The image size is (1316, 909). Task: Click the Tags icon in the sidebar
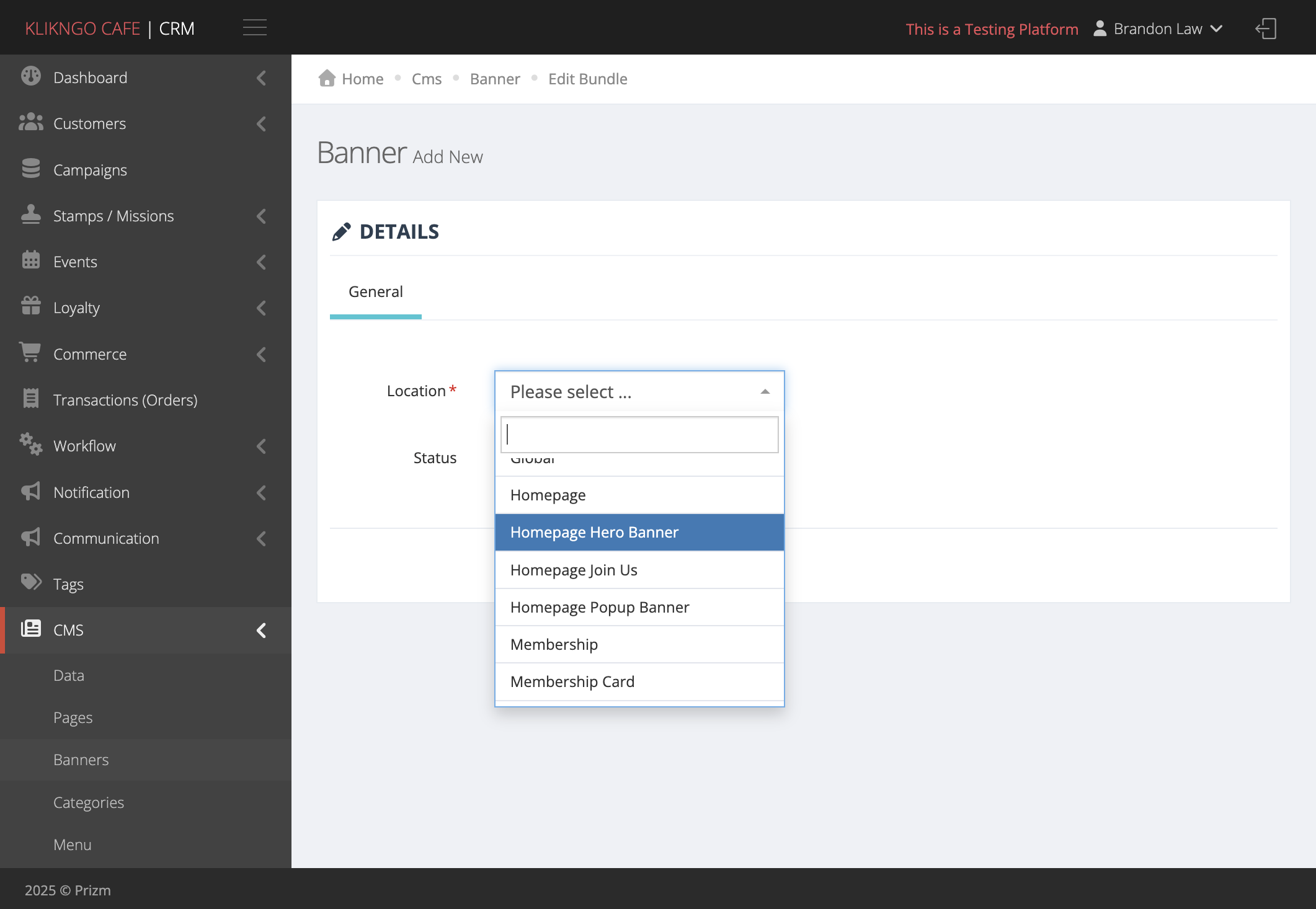(x=31, y=582)
